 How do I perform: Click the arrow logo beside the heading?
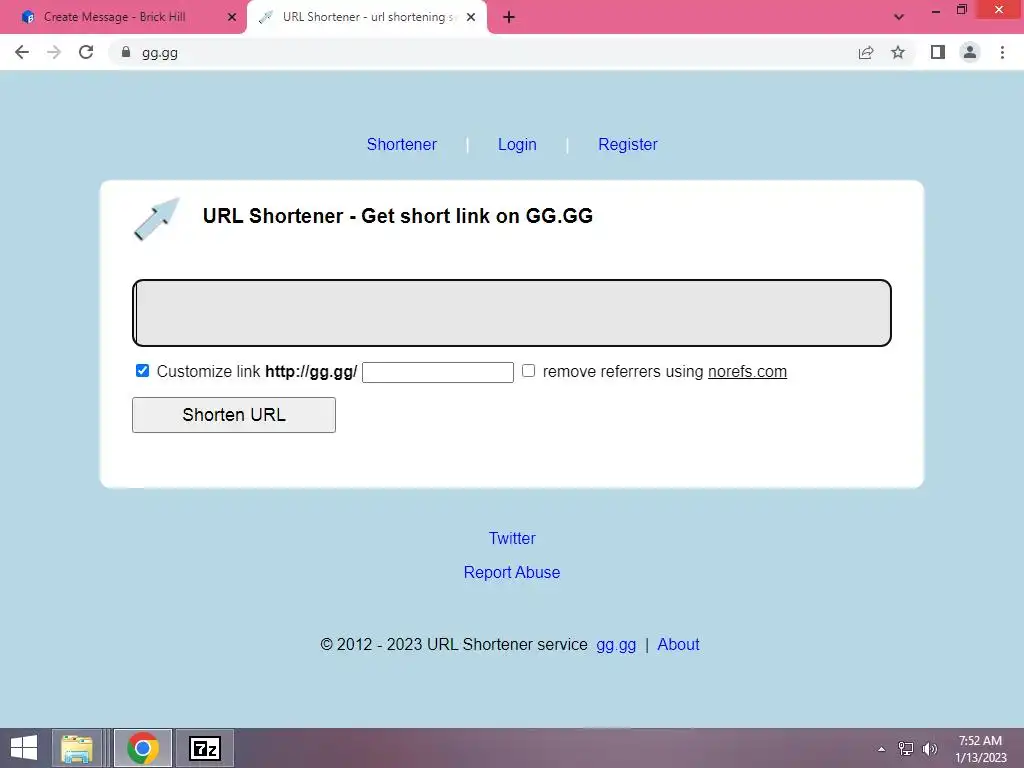pos(157,219)
